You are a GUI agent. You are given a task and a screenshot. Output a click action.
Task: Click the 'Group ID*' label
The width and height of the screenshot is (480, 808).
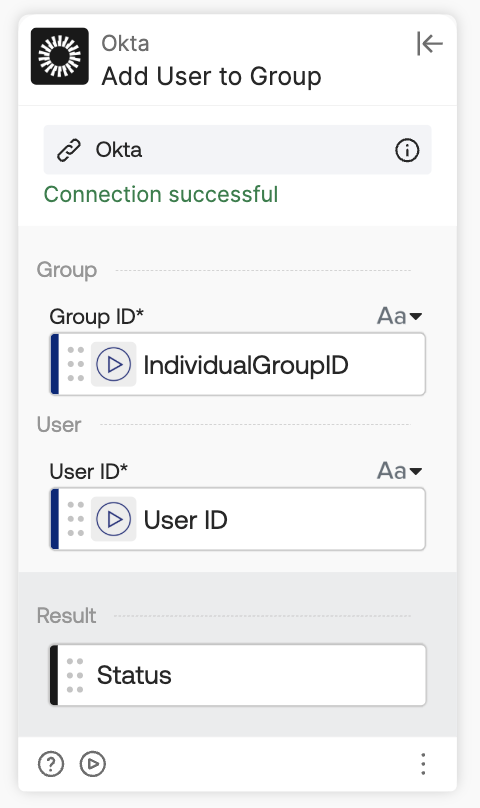pos(96,316)
